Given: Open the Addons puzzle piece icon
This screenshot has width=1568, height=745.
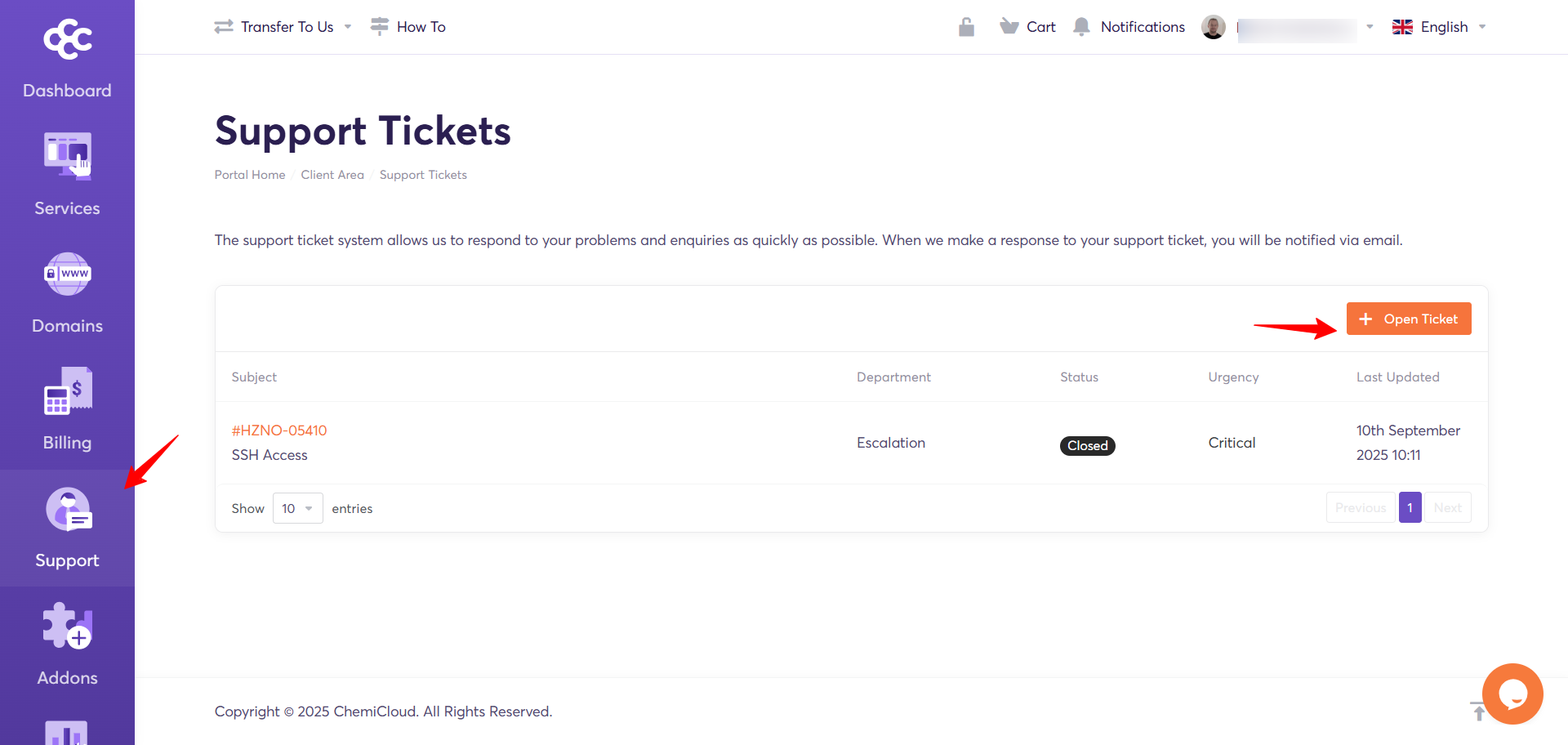Looking at the screenshot, I should (68, 626).
